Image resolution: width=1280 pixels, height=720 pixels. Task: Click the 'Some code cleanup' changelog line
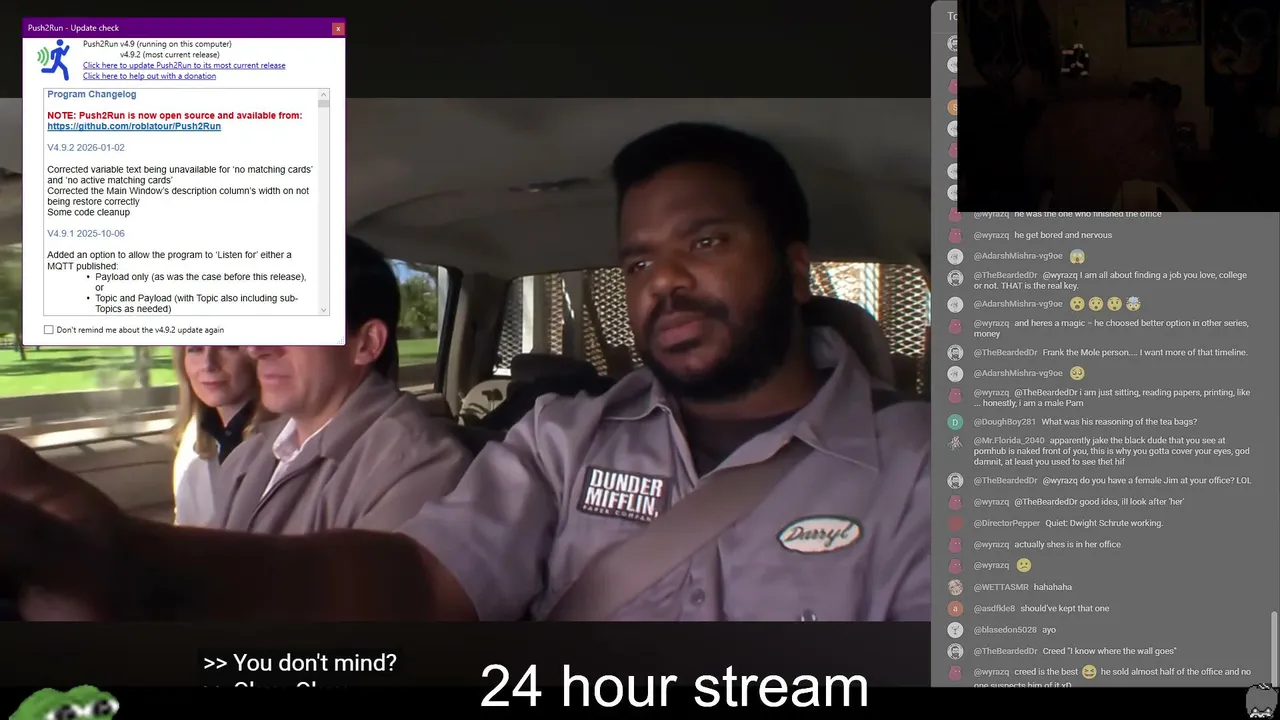coord(89,212)
